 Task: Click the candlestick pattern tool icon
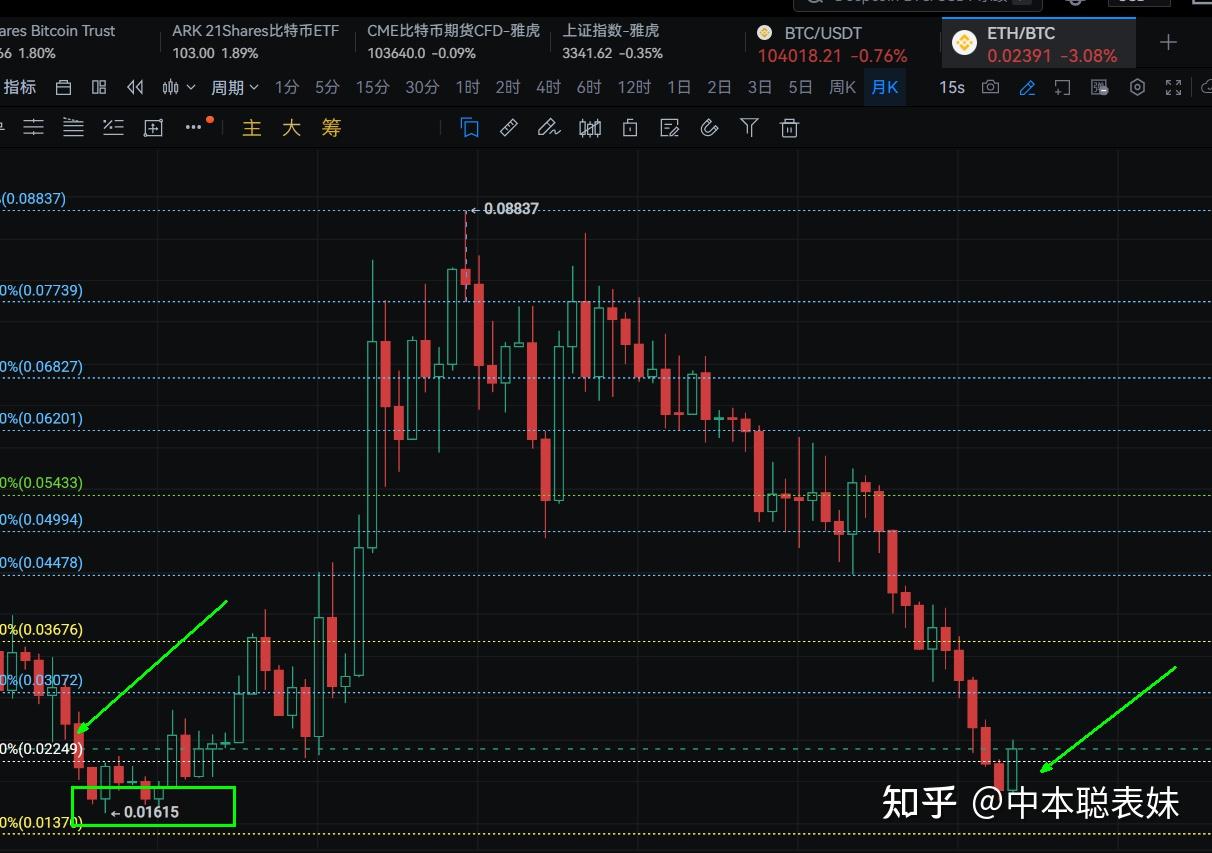pos(589,127)
